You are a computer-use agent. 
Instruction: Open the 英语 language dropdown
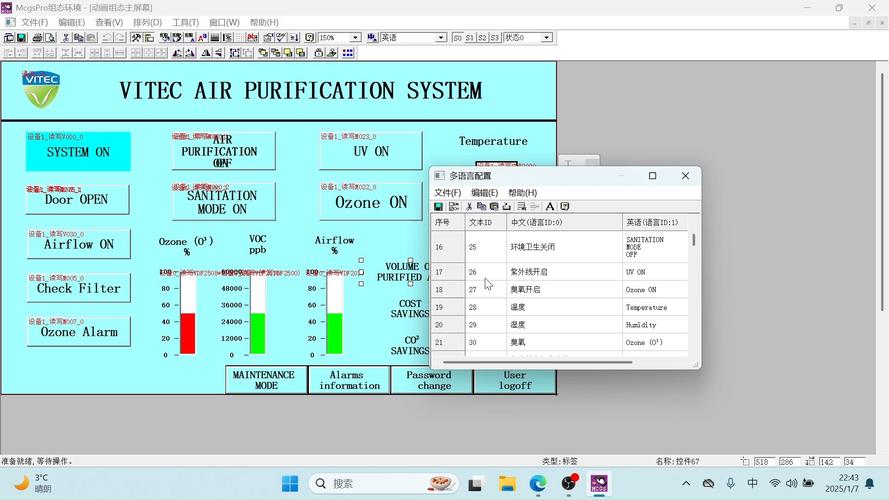(440, 38)
